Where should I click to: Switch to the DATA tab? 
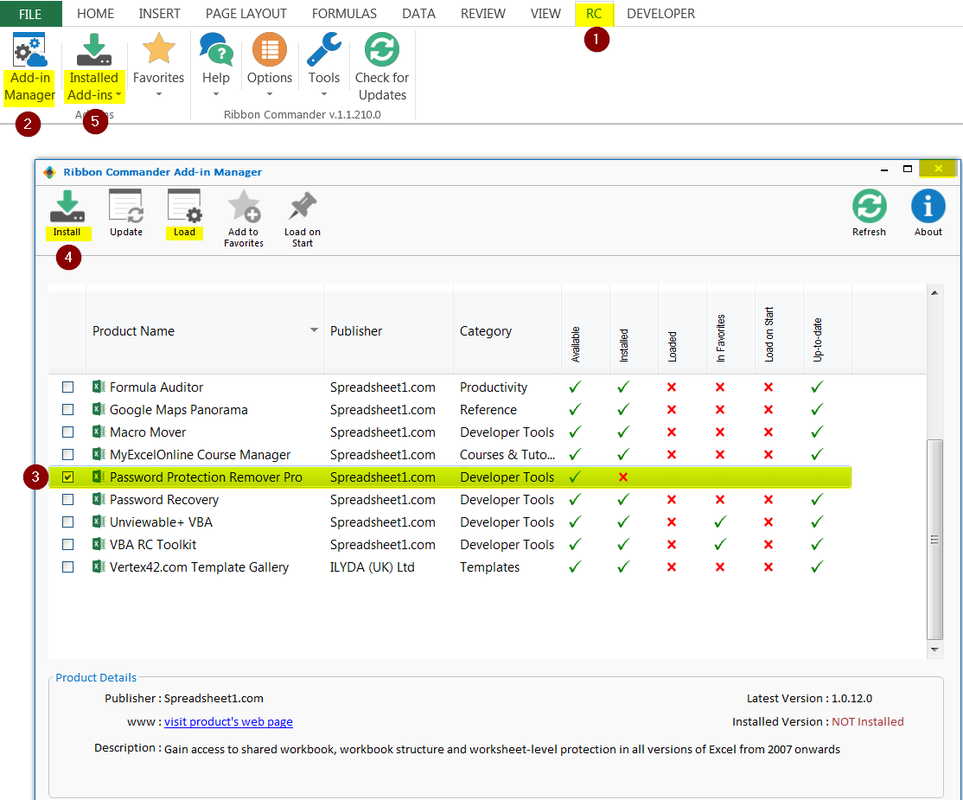click(x=419, y=14)
